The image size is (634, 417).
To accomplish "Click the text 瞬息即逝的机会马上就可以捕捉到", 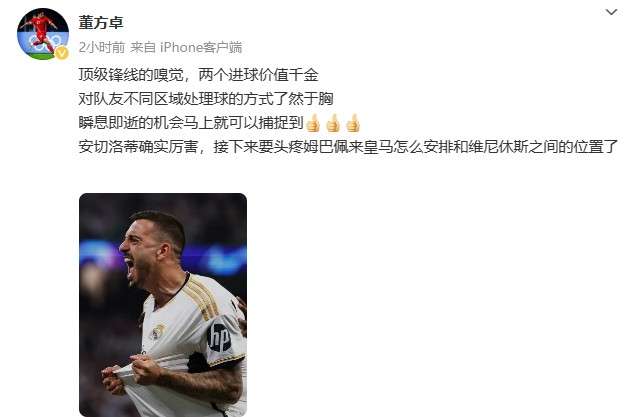I will pyautogui.click(x=191, y=123).
